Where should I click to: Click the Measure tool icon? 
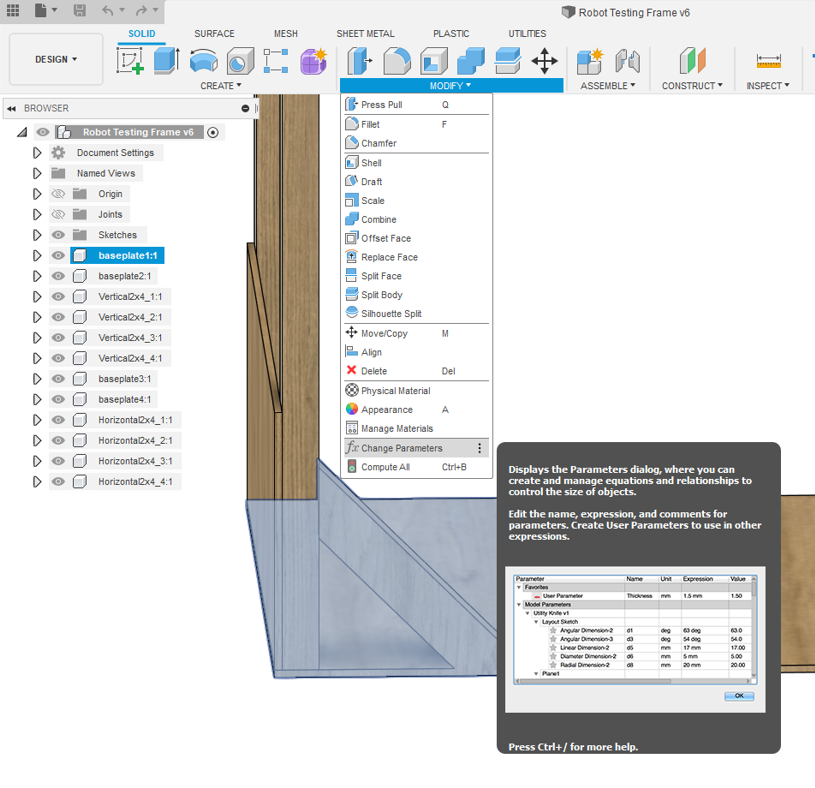pyautogui.click(x=769, y=60)
